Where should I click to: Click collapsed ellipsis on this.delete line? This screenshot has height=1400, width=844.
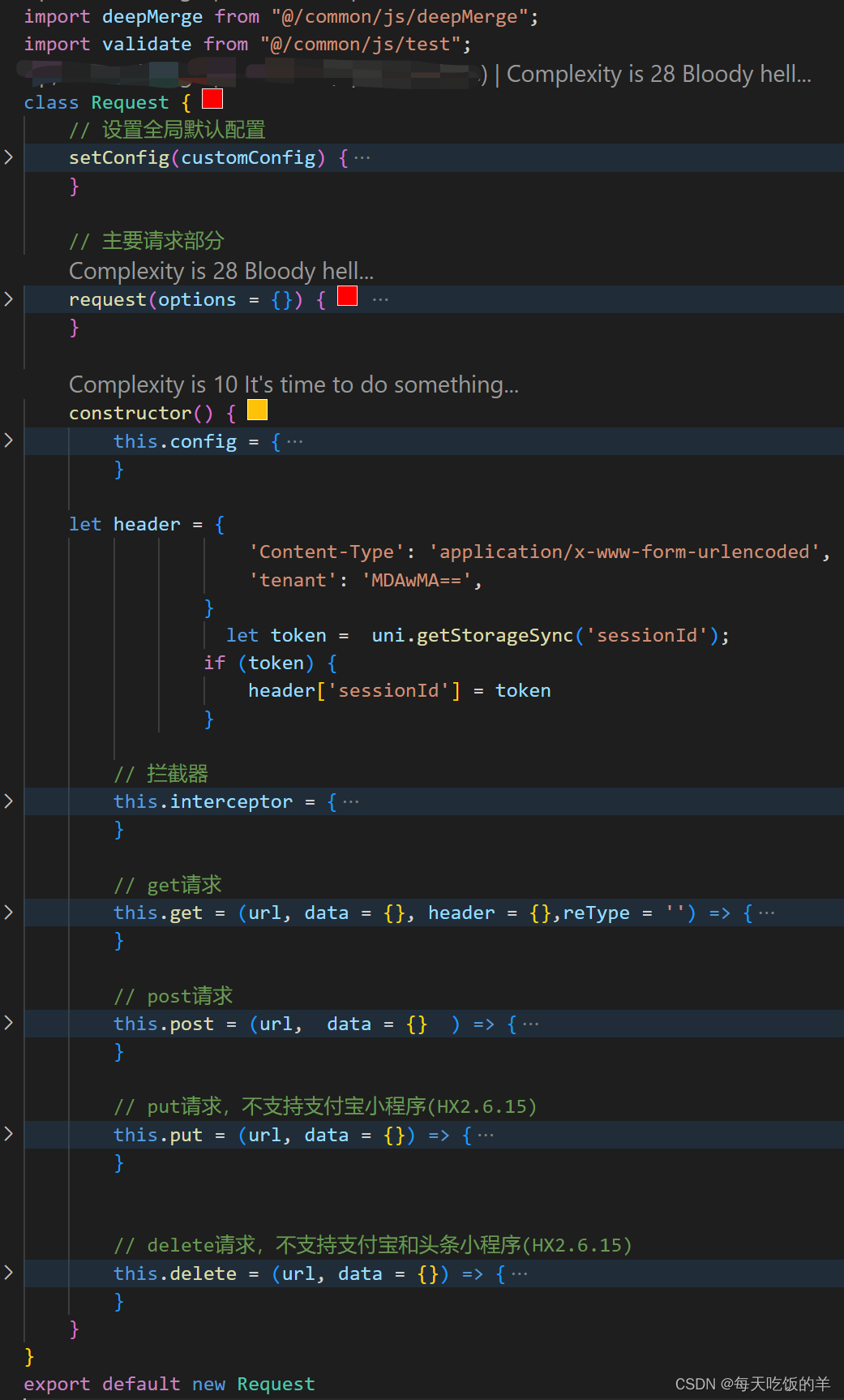click(520, 1274)
